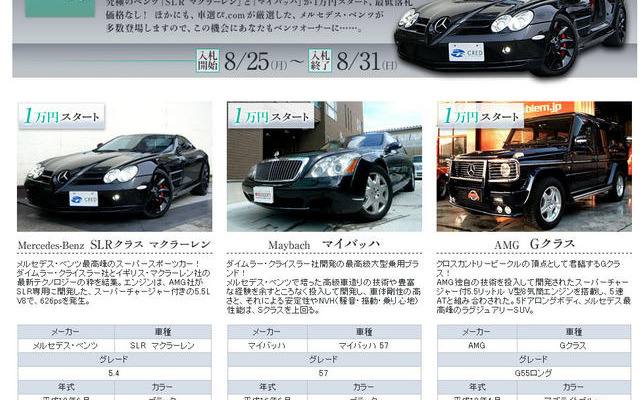The width and height of the screenshot is (640, 400).
Task: Click メーカー header in the Maybach table
Action: [267, 331]
